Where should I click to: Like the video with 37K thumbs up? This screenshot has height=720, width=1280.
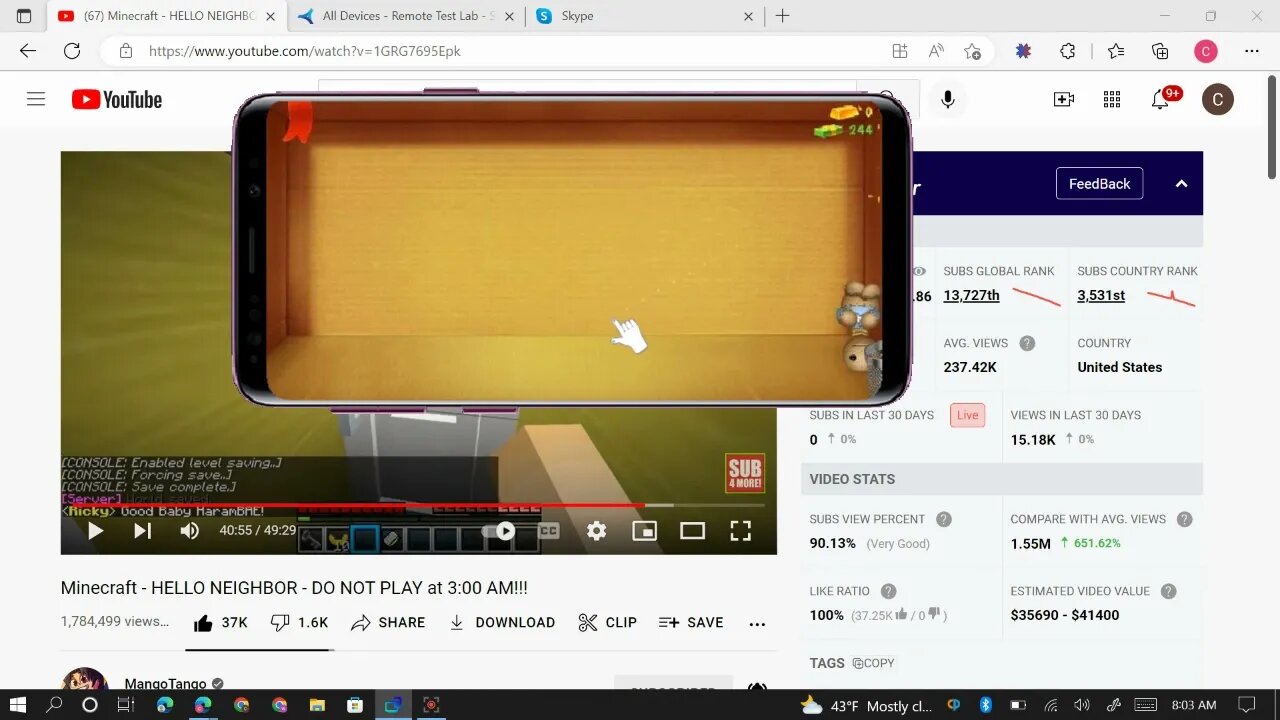coord(220,622)
